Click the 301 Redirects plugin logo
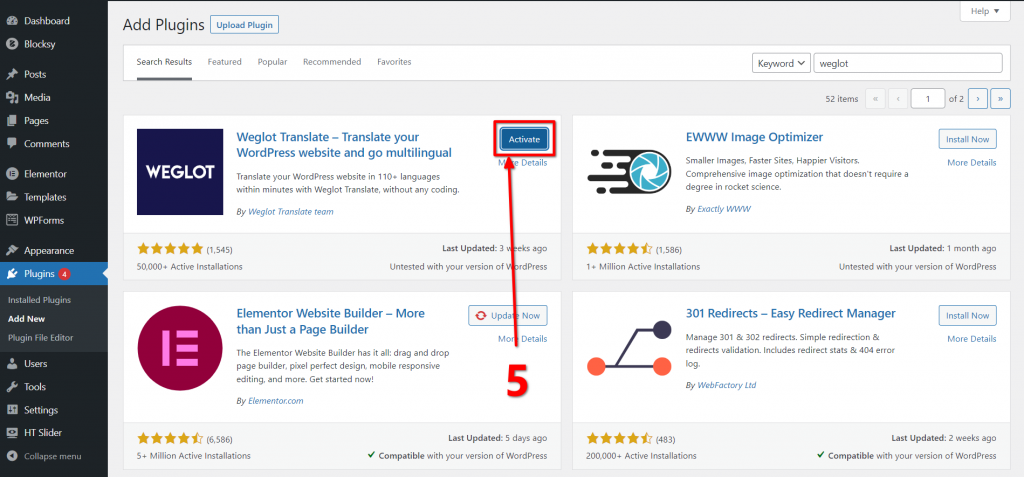Screen dimensions: 1024x477 click(630, 348)
